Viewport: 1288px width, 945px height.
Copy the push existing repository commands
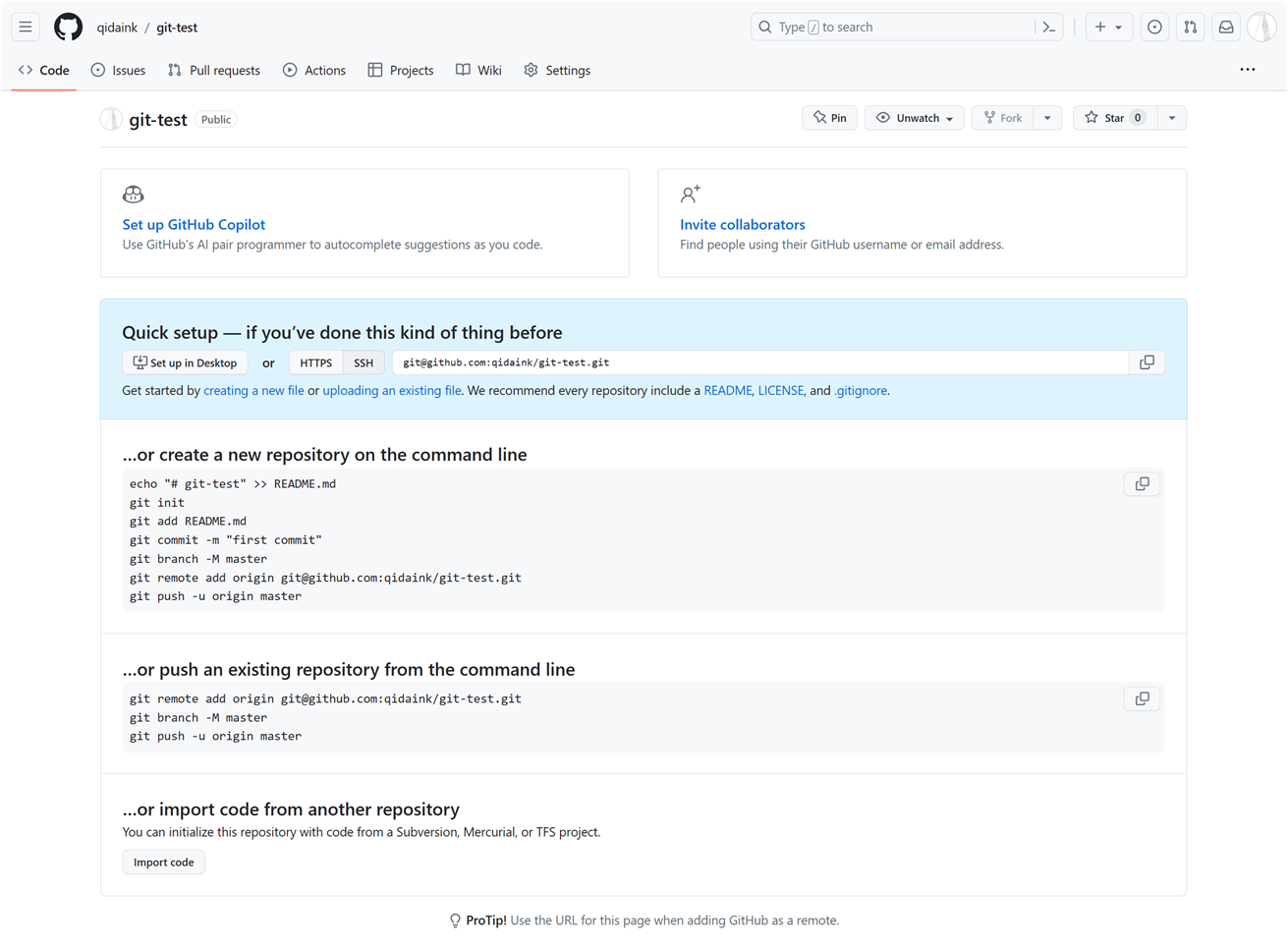(1142, 699)
